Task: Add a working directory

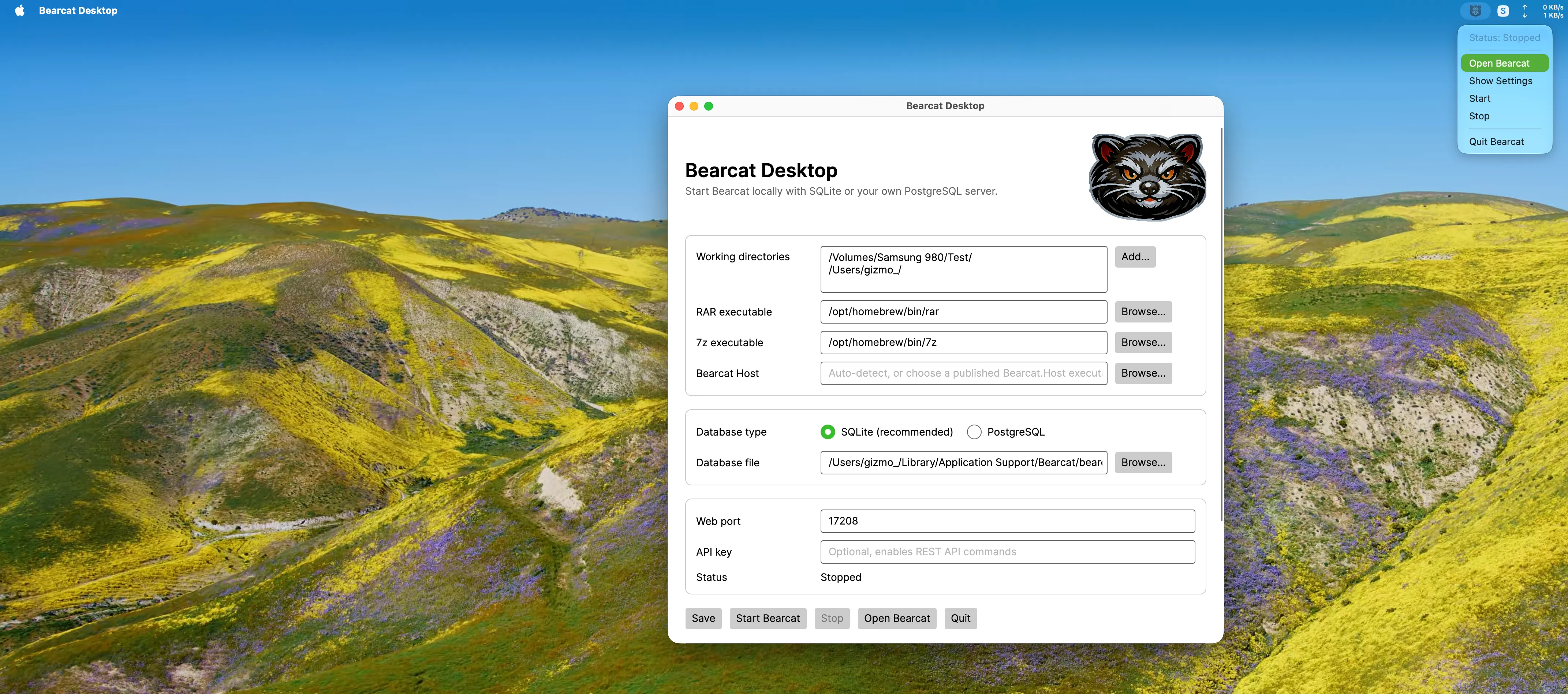Action: pyautogui.click(x=1135, y=257)
